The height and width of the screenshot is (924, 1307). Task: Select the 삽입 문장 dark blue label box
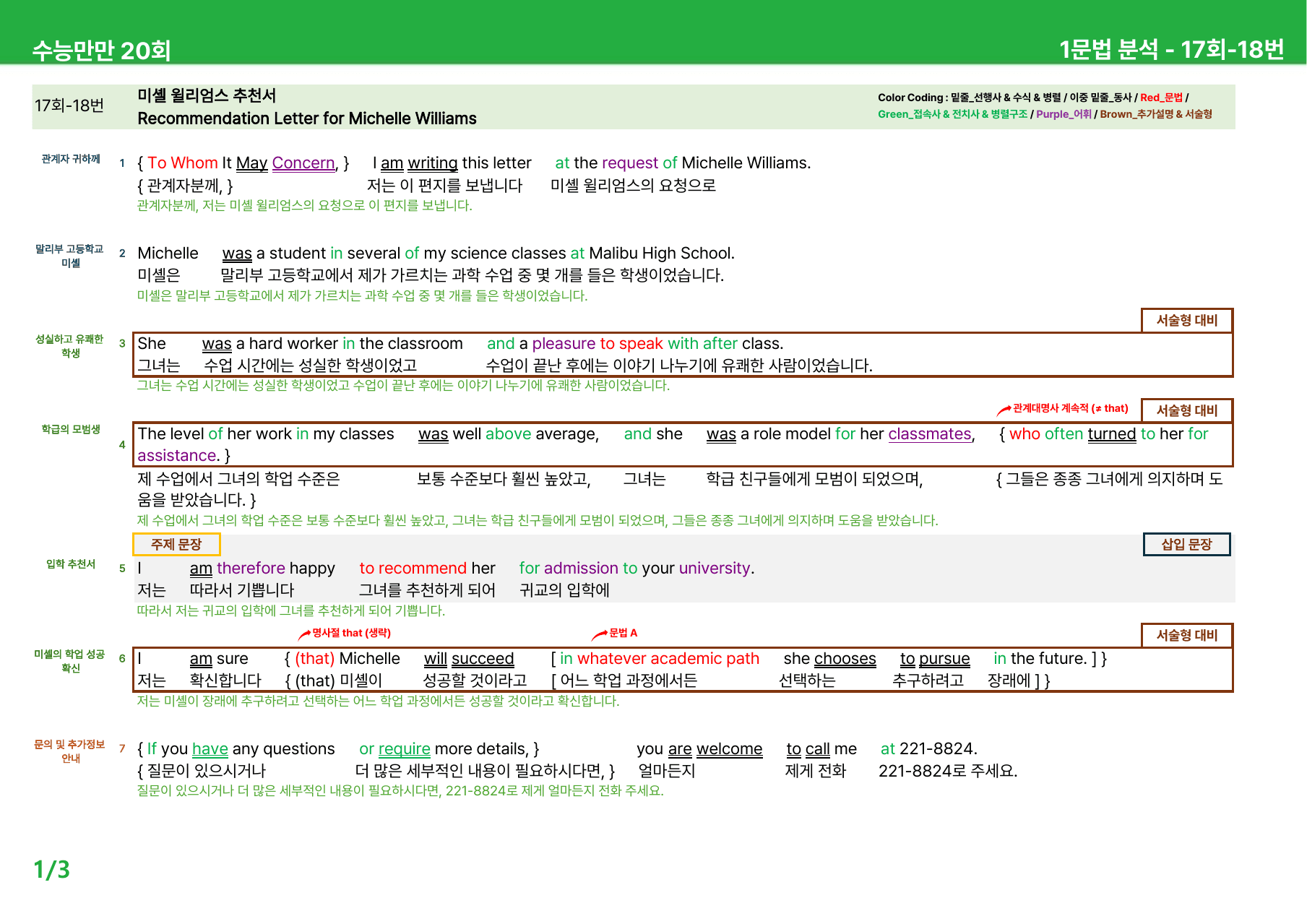(1186, 544)
